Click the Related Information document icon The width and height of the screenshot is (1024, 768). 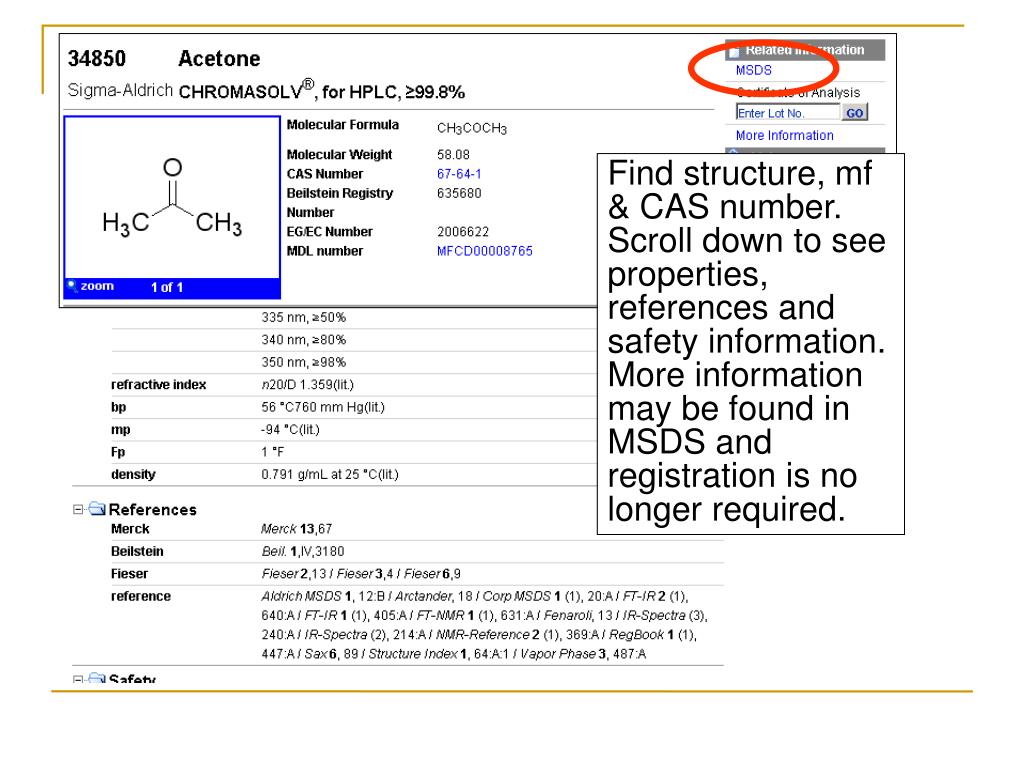click(x=734, y=50)
